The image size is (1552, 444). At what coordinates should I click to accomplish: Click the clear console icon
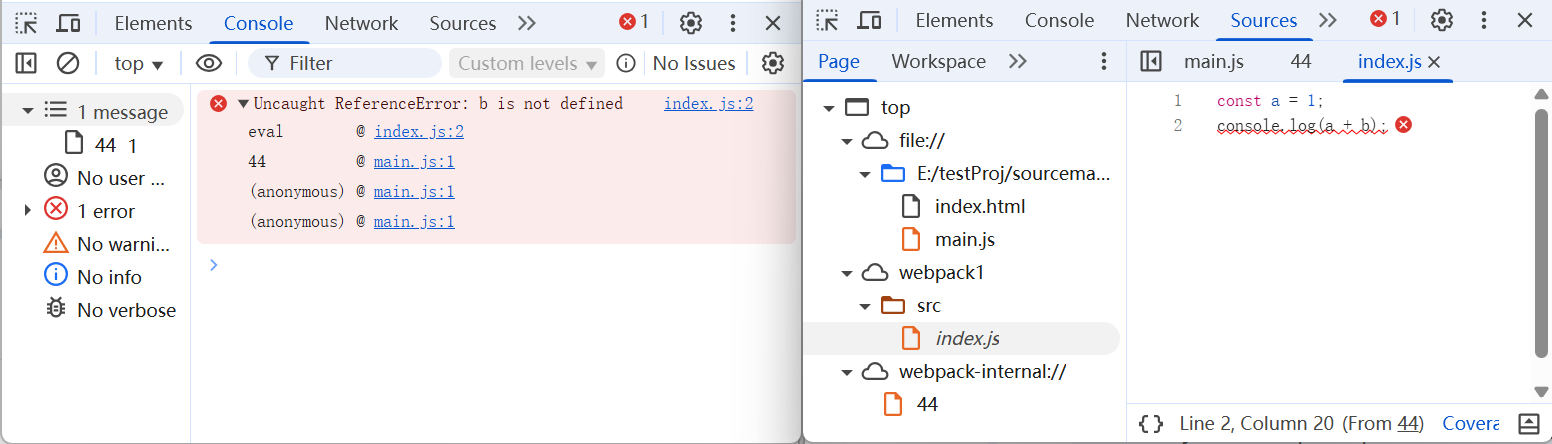67,63
